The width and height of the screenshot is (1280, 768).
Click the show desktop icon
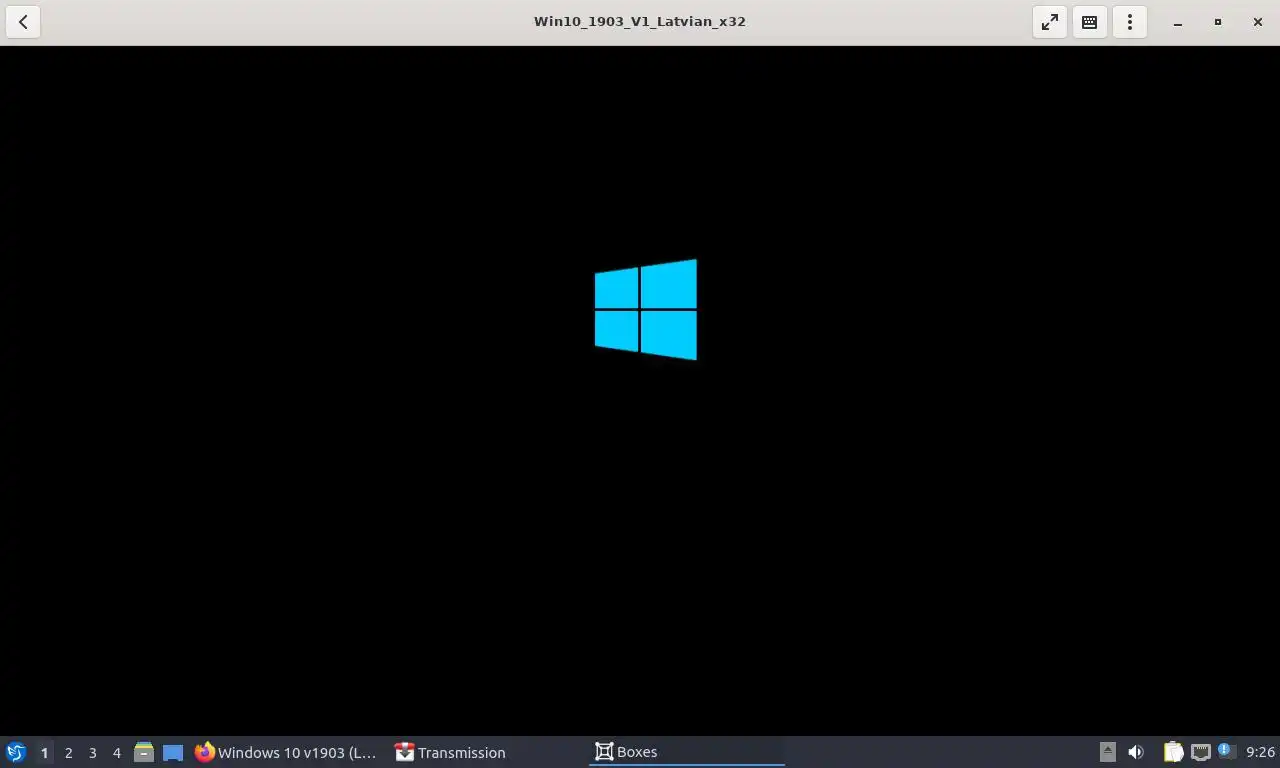click(x=173, y=752)
